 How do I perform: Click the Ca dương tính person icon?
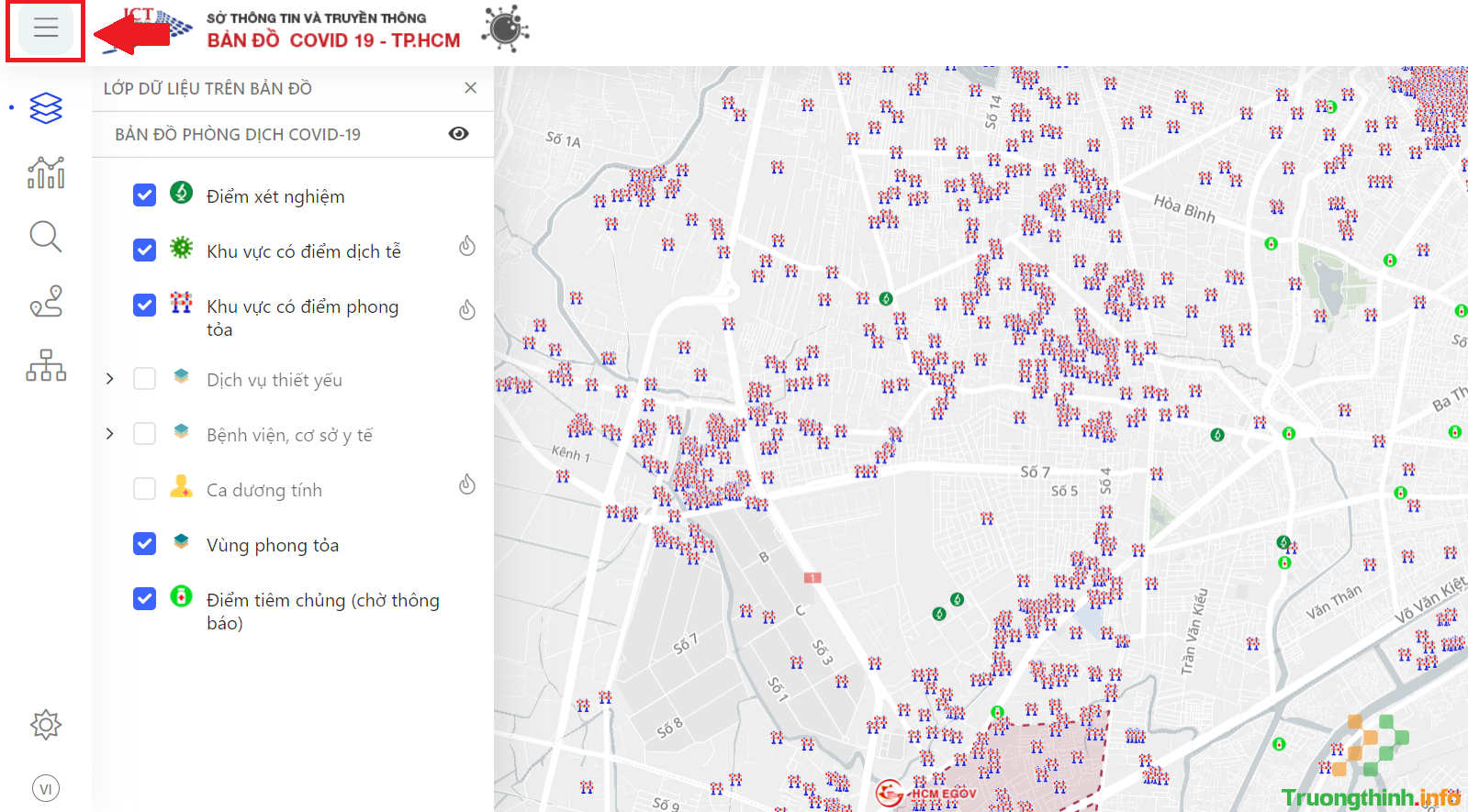tap(181, 486)
